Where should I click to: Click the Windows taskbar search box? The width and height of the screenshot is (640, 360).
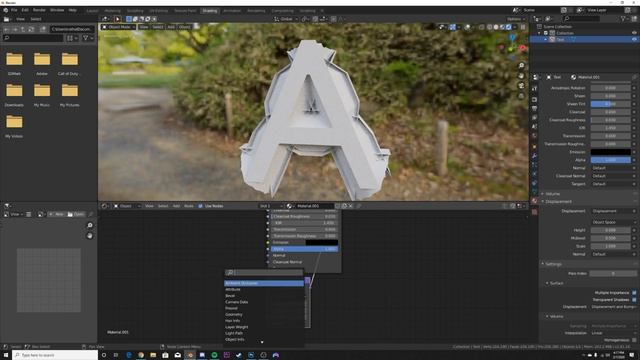tap(55, 356)
